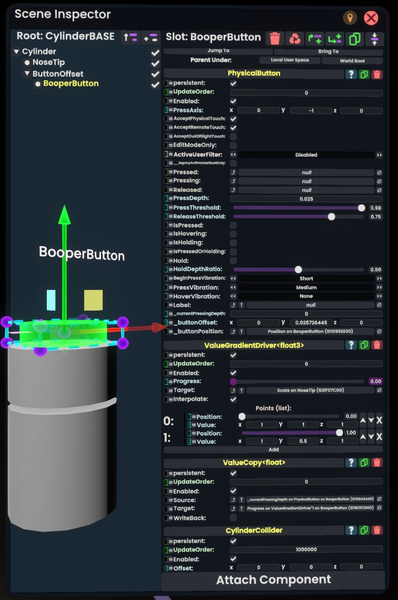Toggle PhysicalButton persistent checkbox

[233, 83]
